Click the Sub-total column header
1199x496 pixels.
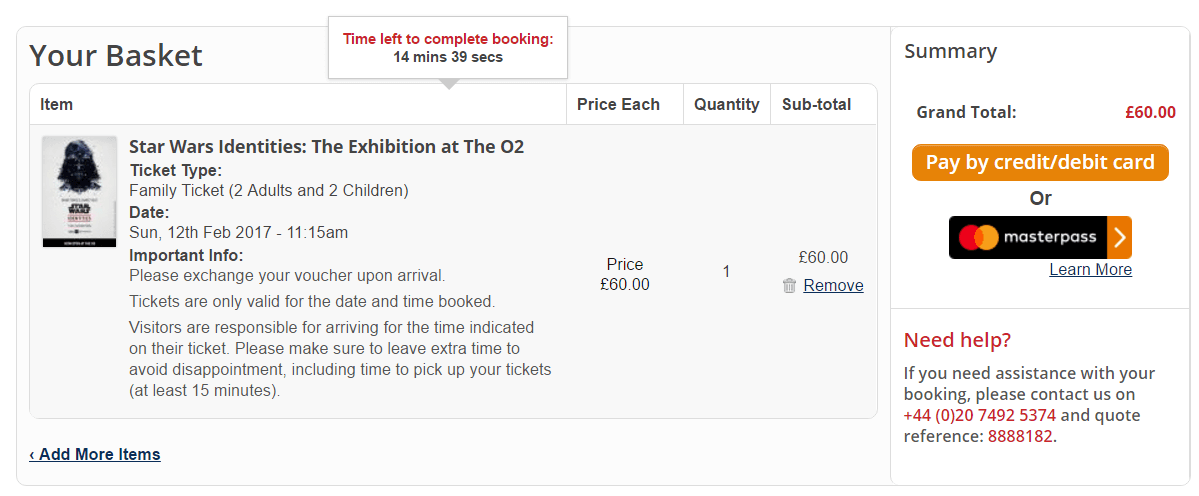click(x=816, y=105)
